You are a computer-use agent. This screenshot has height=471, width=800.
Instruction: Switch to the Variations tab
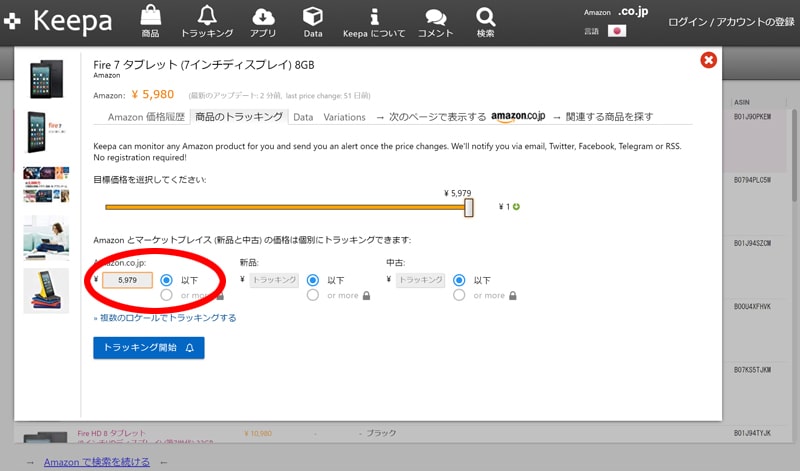tap(344, 117)
